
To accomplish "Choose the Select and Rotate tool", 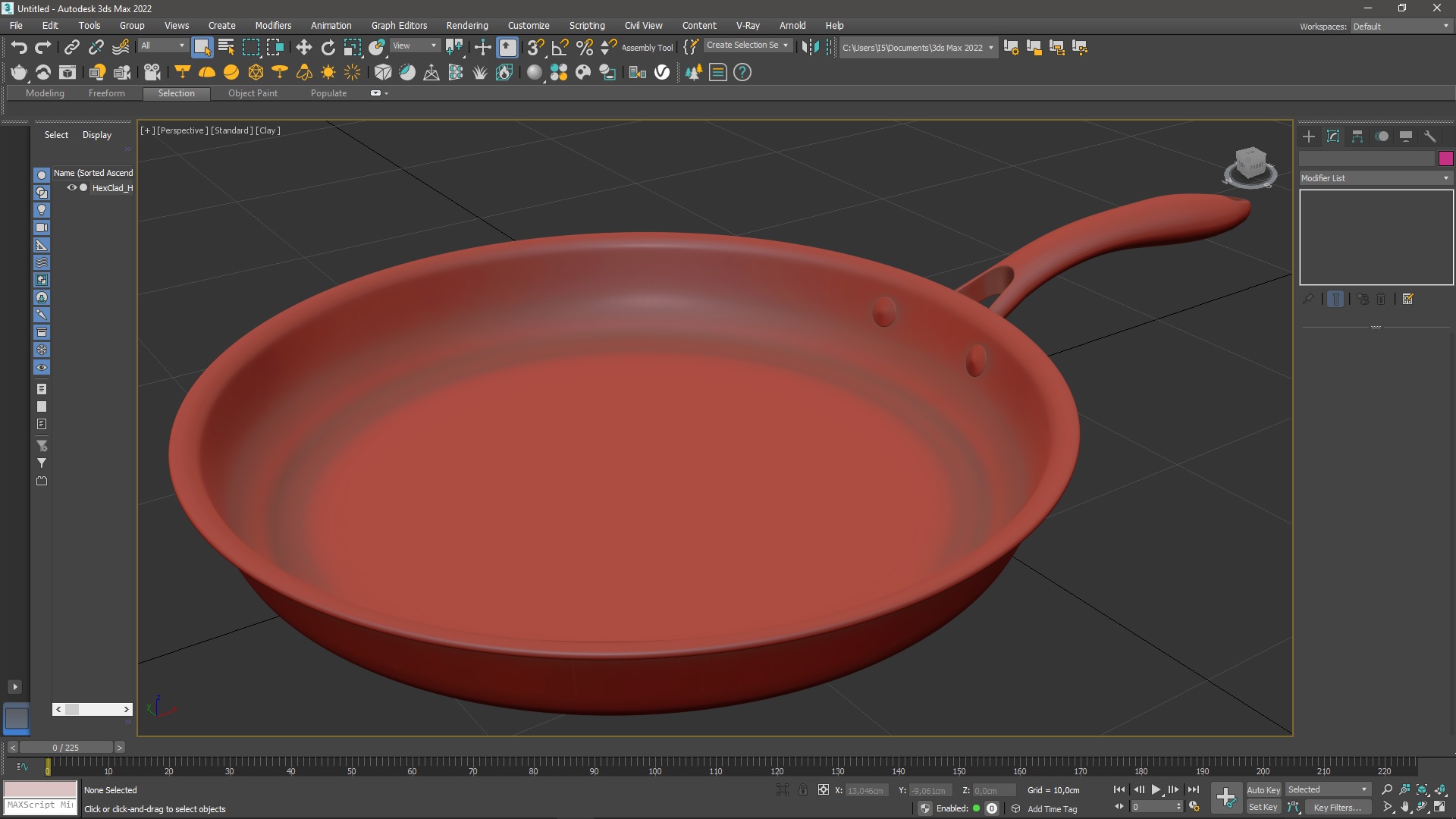I will click(x=328, y=48).
